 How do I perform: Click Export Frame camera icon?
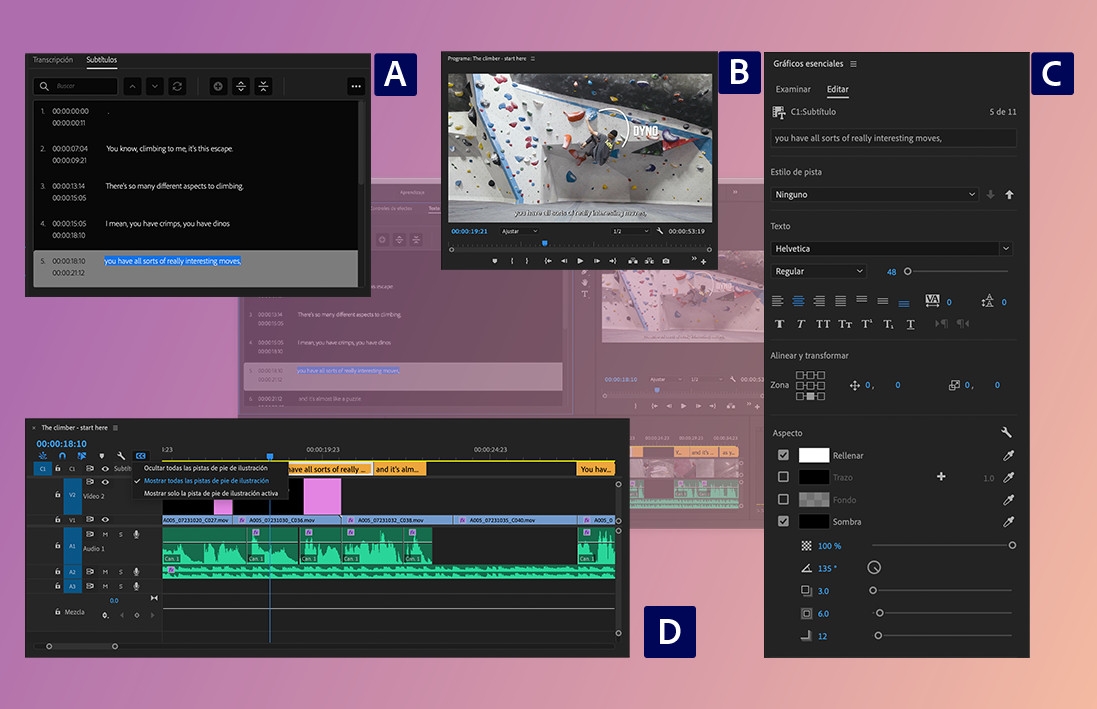(665, 260)
